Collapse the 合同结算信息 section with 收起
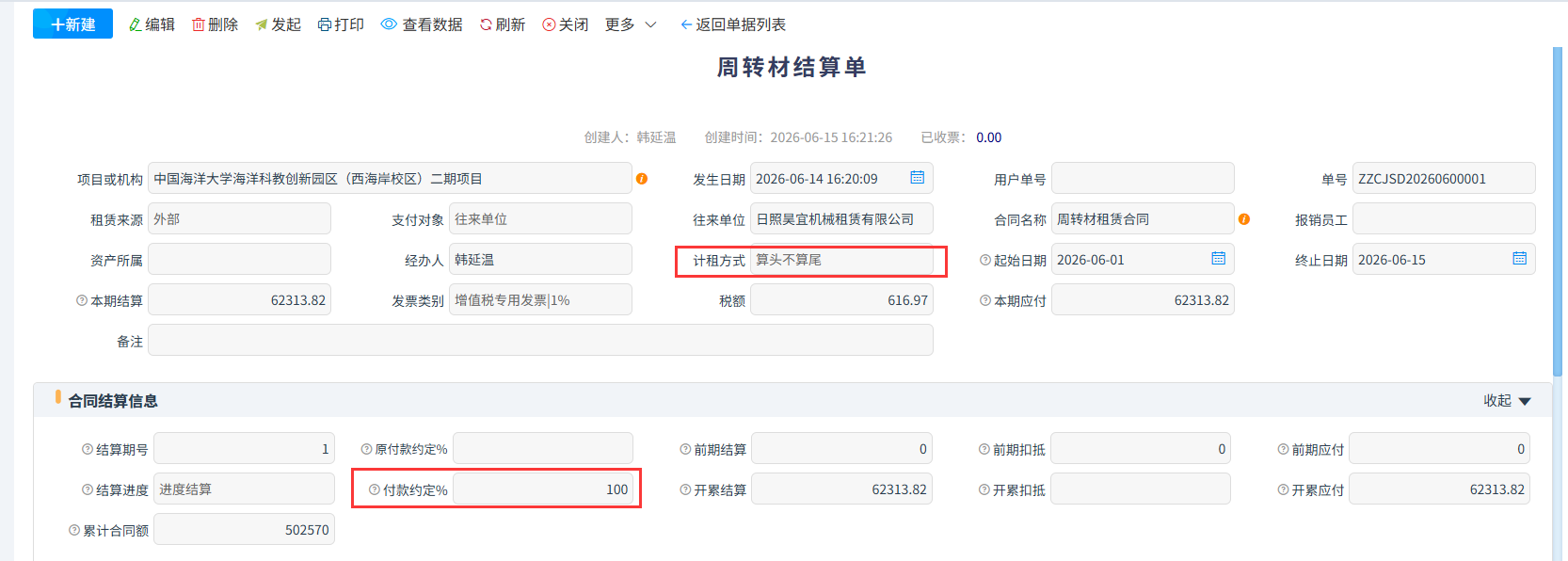Screen dimensions: 1568x561 1507,401
